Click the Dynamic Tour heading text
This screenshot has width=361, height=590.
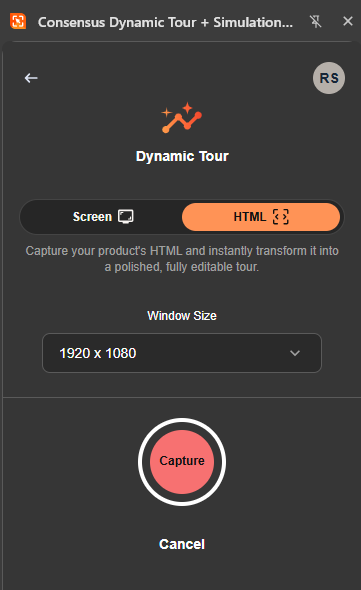(182, 156)
